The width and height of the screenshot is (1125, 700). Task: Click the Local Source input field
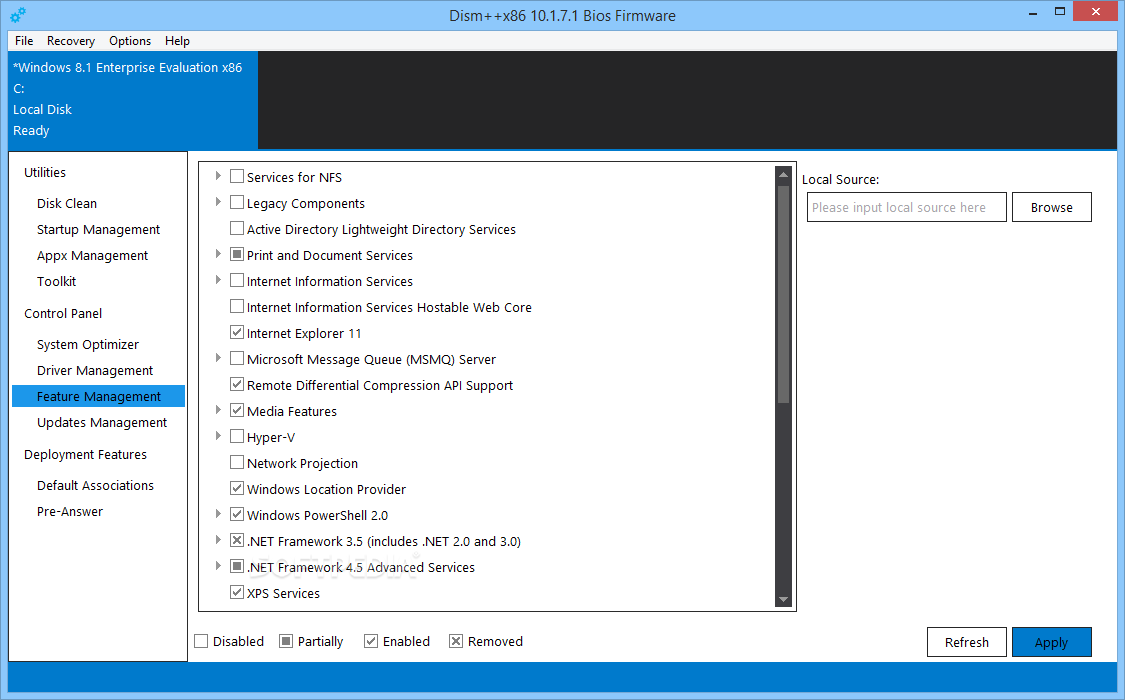tap(907, 207)
